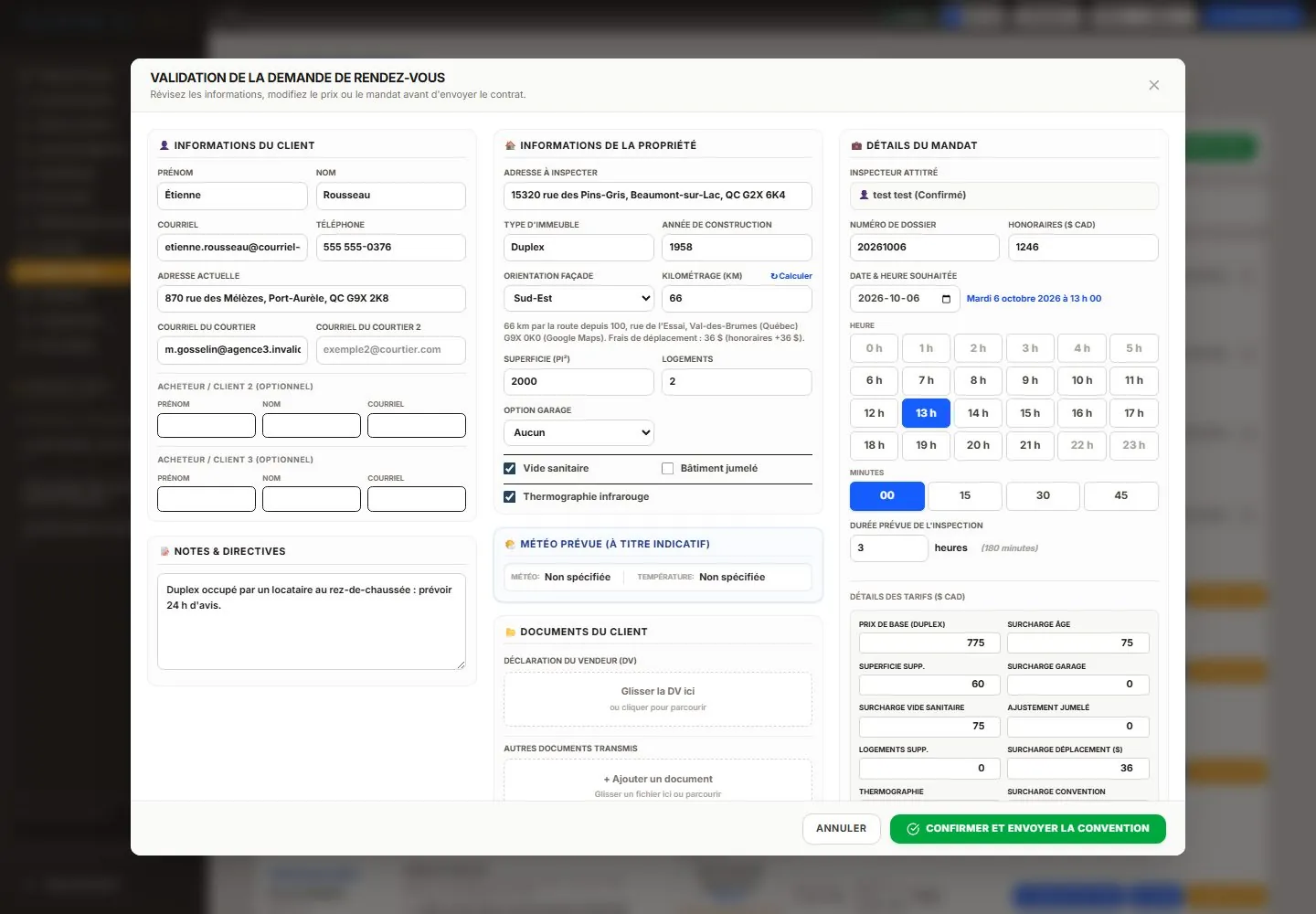Click the Adresse actuelle field

[x=312, y=299]
